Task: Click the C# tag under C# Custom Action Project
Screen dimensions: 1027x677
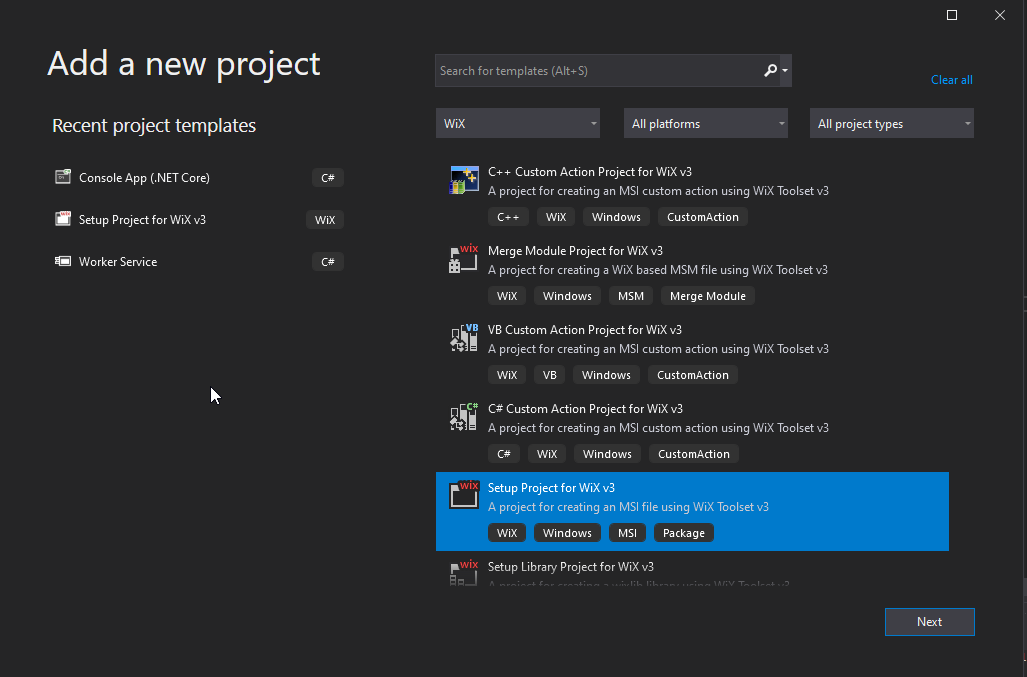Action: point(504,454)
